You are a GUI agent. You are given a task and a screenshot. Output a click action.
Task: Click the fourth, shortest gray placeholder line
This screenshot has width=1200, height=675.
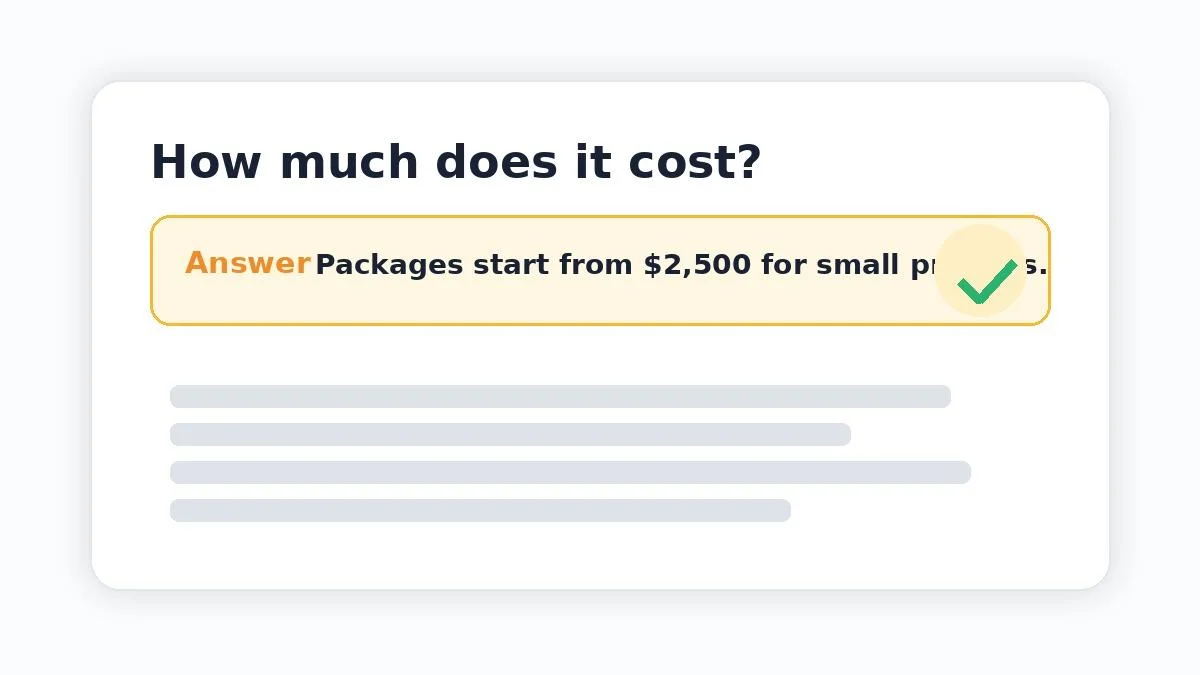tap(480, 510)
